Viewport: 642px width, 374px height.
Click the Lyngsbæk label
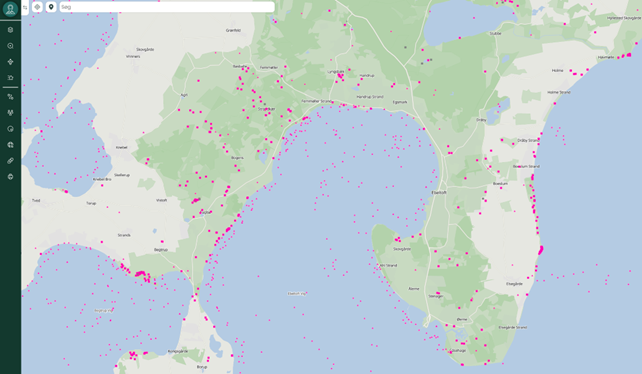(x=336, y=72)
